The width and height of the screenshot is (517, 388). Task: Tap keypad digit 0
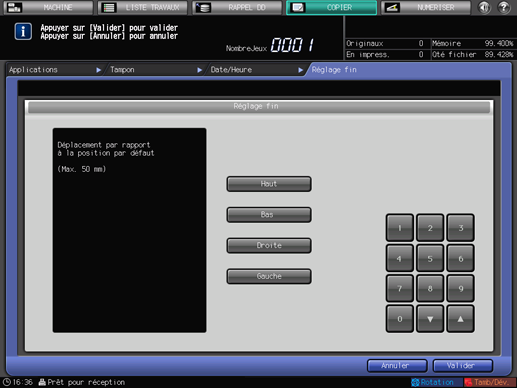400,319
